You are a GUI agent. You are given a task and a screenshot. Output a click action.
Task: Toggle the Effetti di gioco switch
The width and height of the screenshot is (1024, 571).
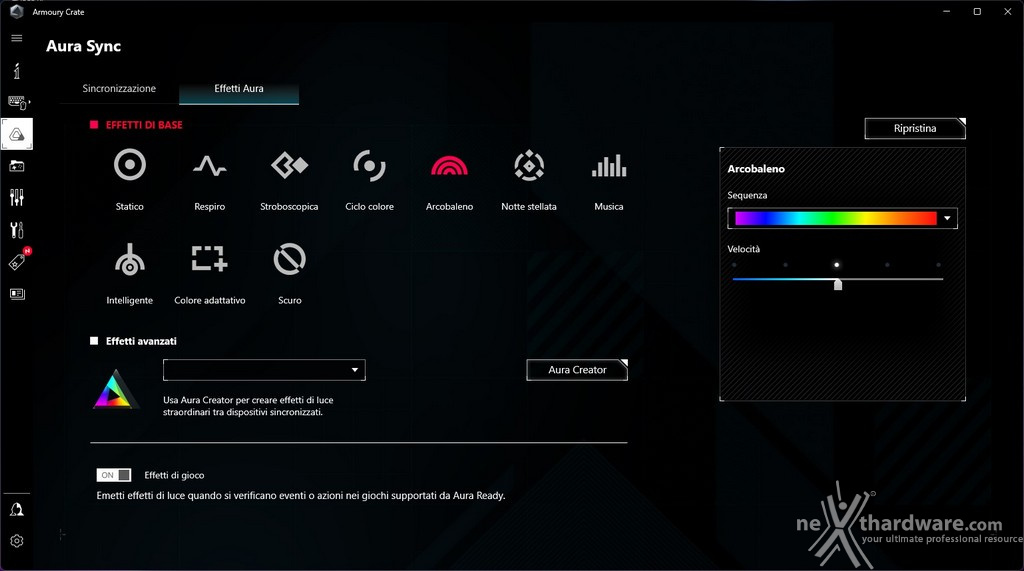(x=114, y=475)
